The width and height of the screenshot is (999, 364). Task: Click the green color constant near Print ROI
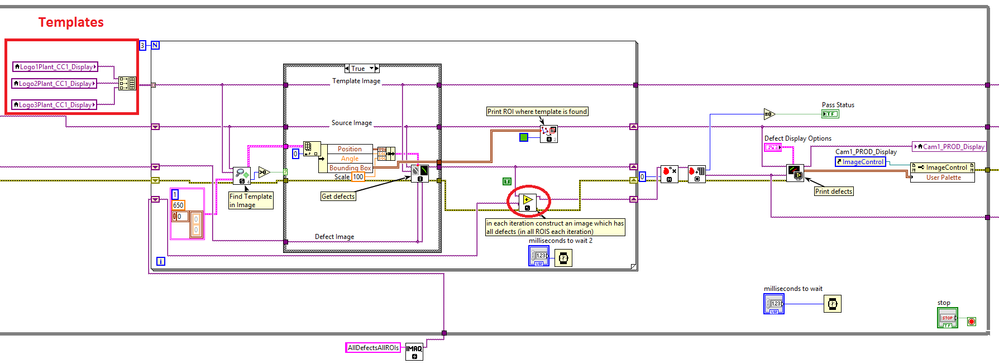click(x=524, y=137)
